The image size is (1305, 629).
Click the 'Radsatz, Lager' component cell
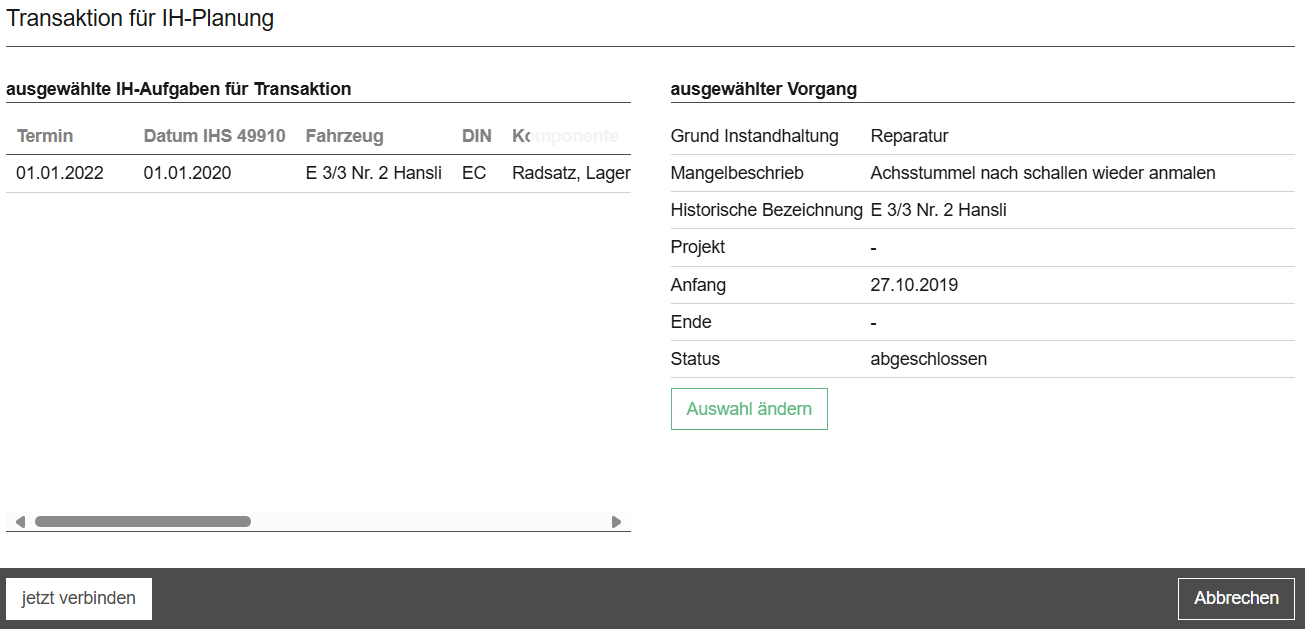pos(570,173)
